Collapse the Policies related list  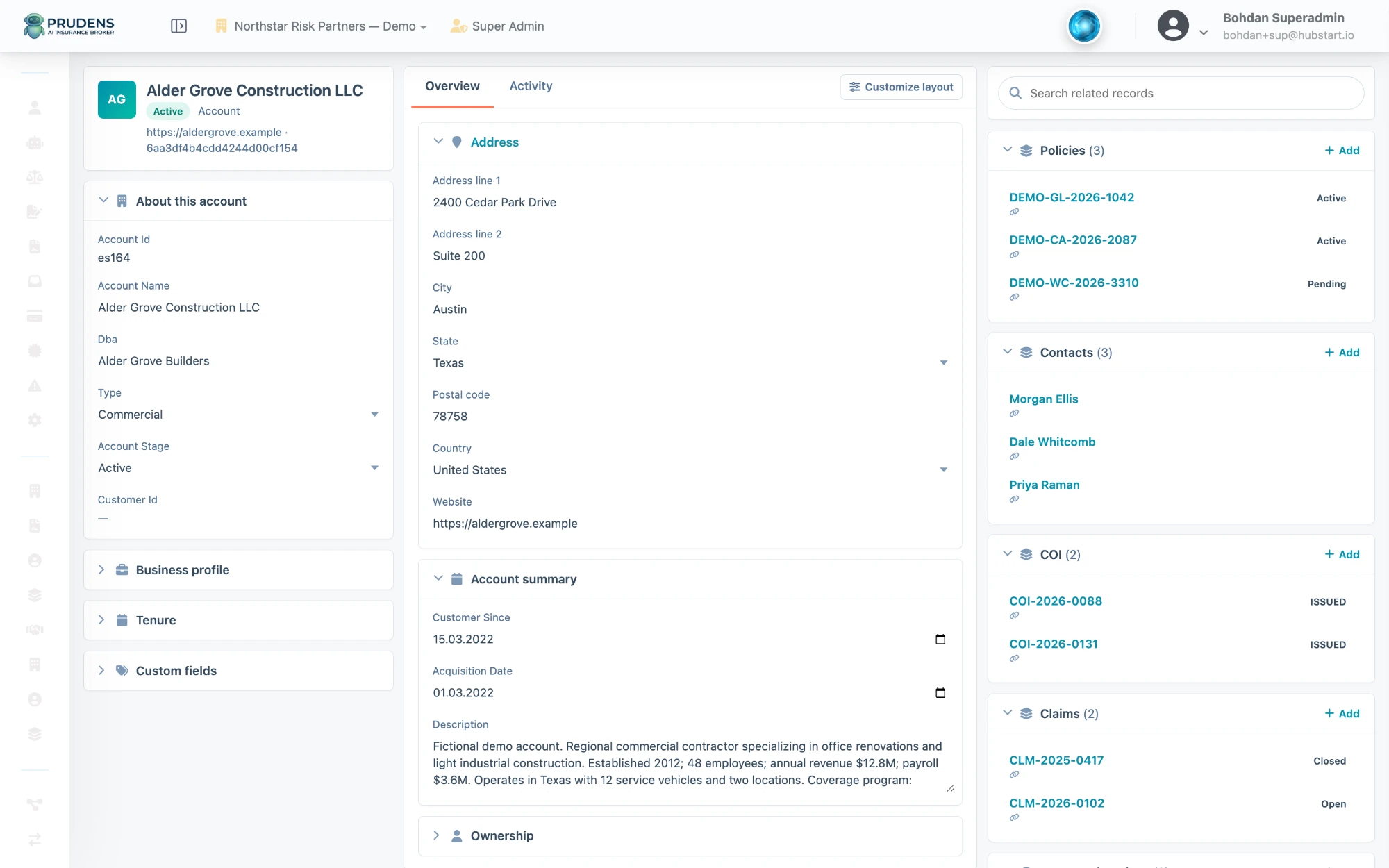[x=1007, y=150]
